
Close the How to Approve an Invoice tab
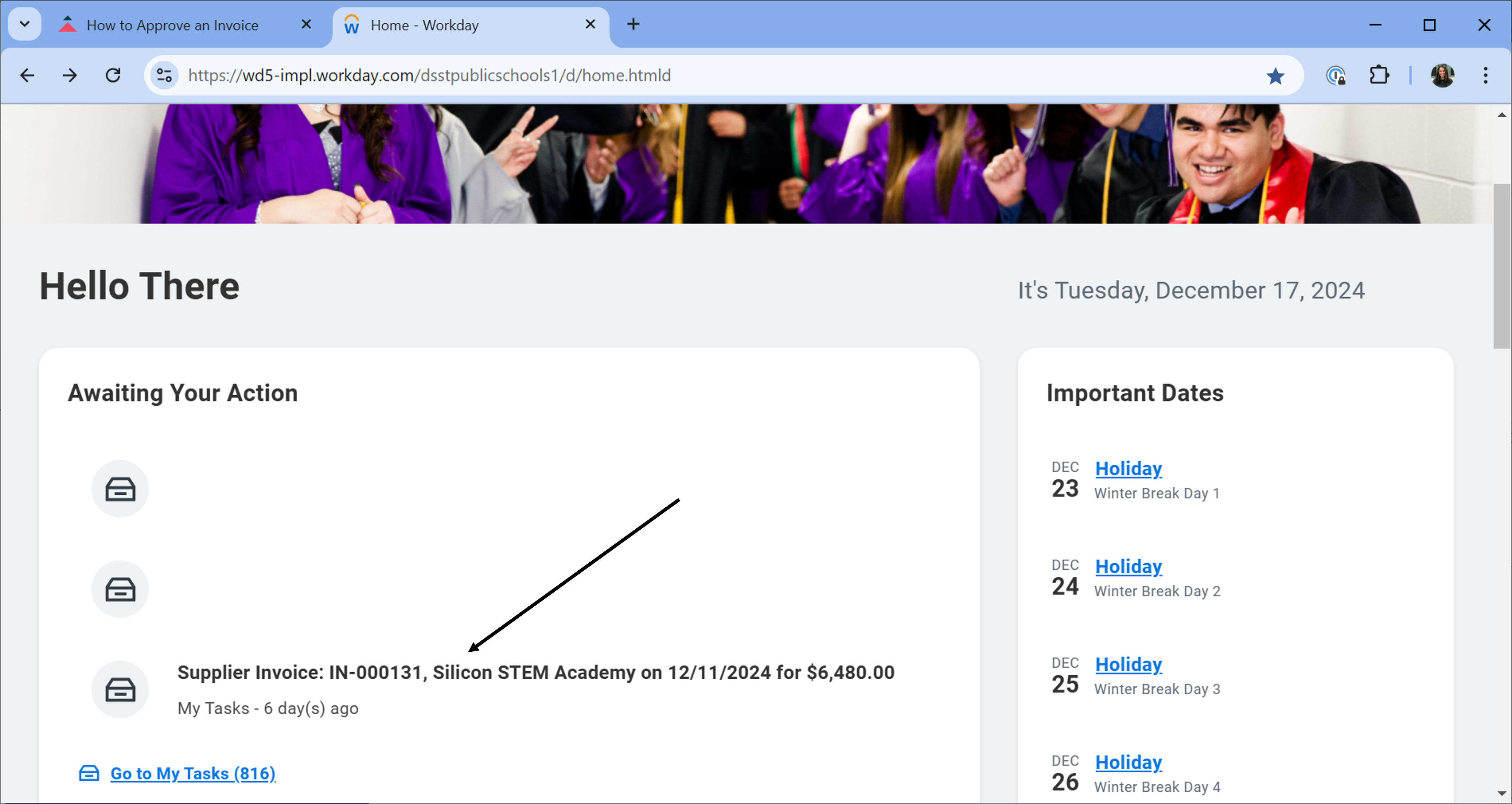[x=306, y=25]
